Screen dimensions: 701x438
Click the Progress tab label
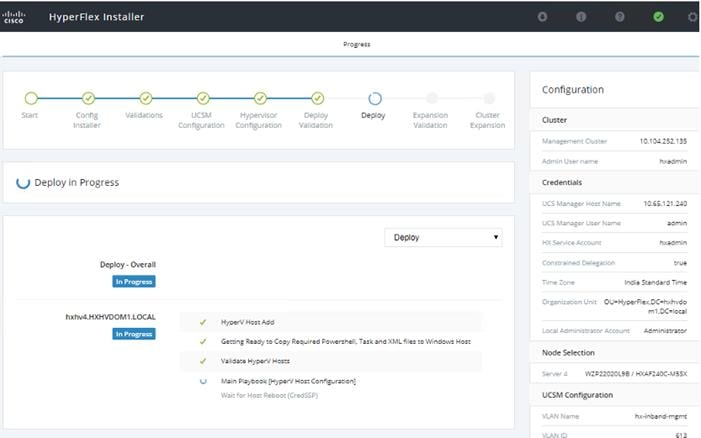coord(356,44)
